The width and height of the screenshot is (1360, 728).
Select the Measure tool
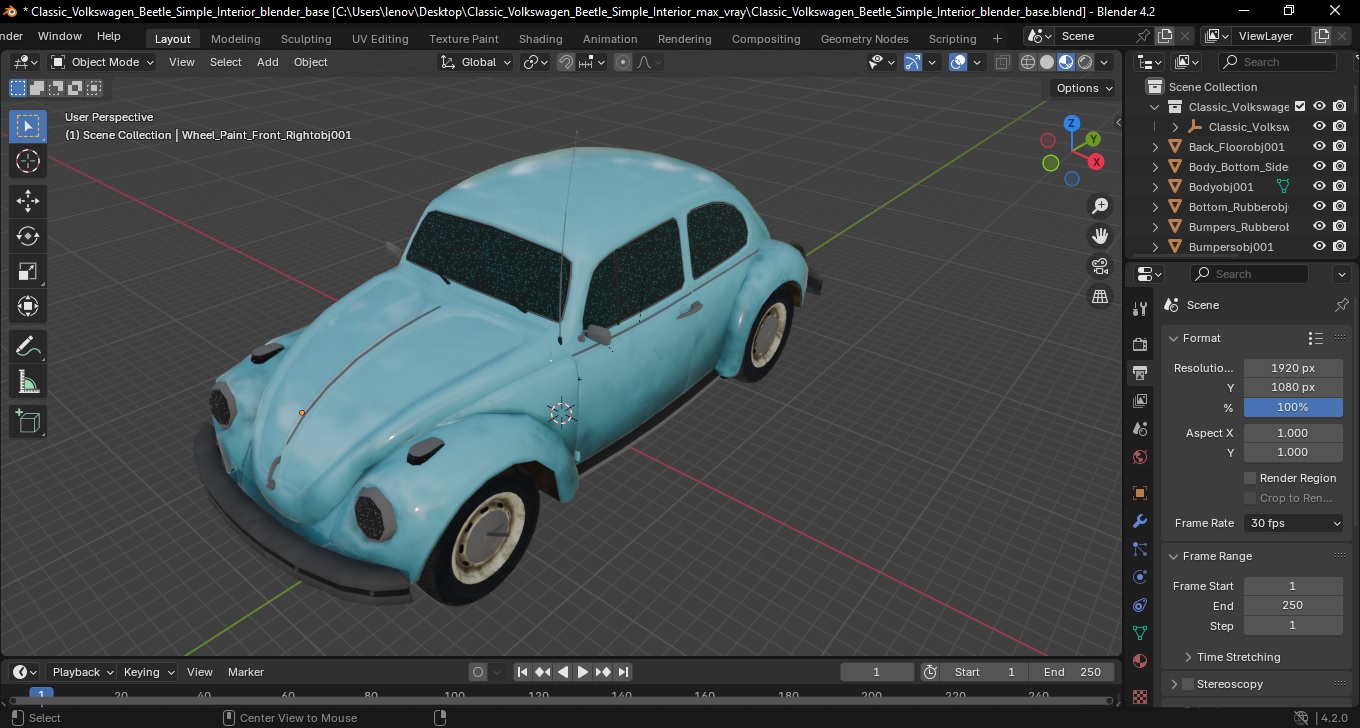28,382
